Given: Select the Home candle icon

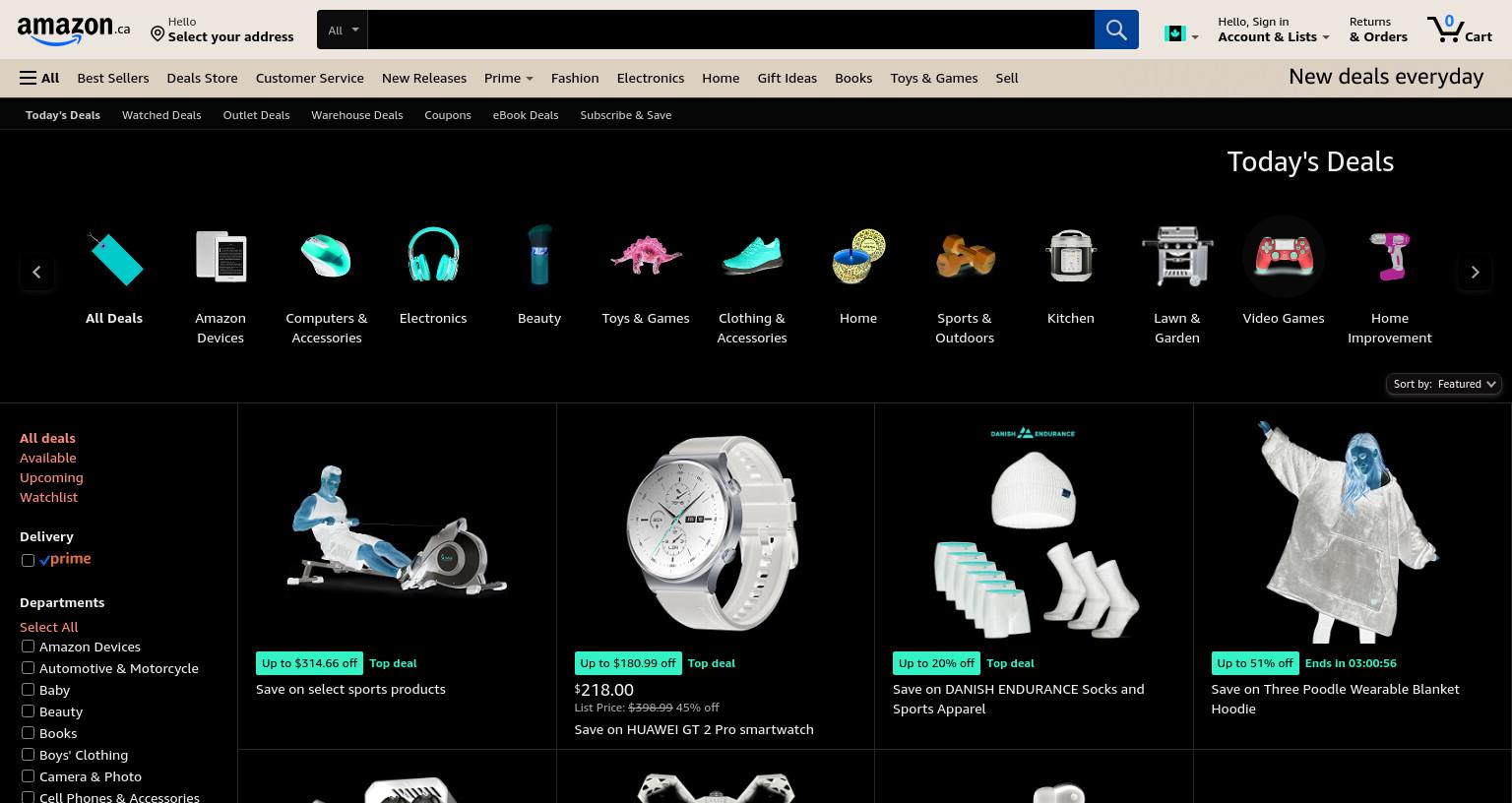Looking at the screenshot, I should click(858, 256).
